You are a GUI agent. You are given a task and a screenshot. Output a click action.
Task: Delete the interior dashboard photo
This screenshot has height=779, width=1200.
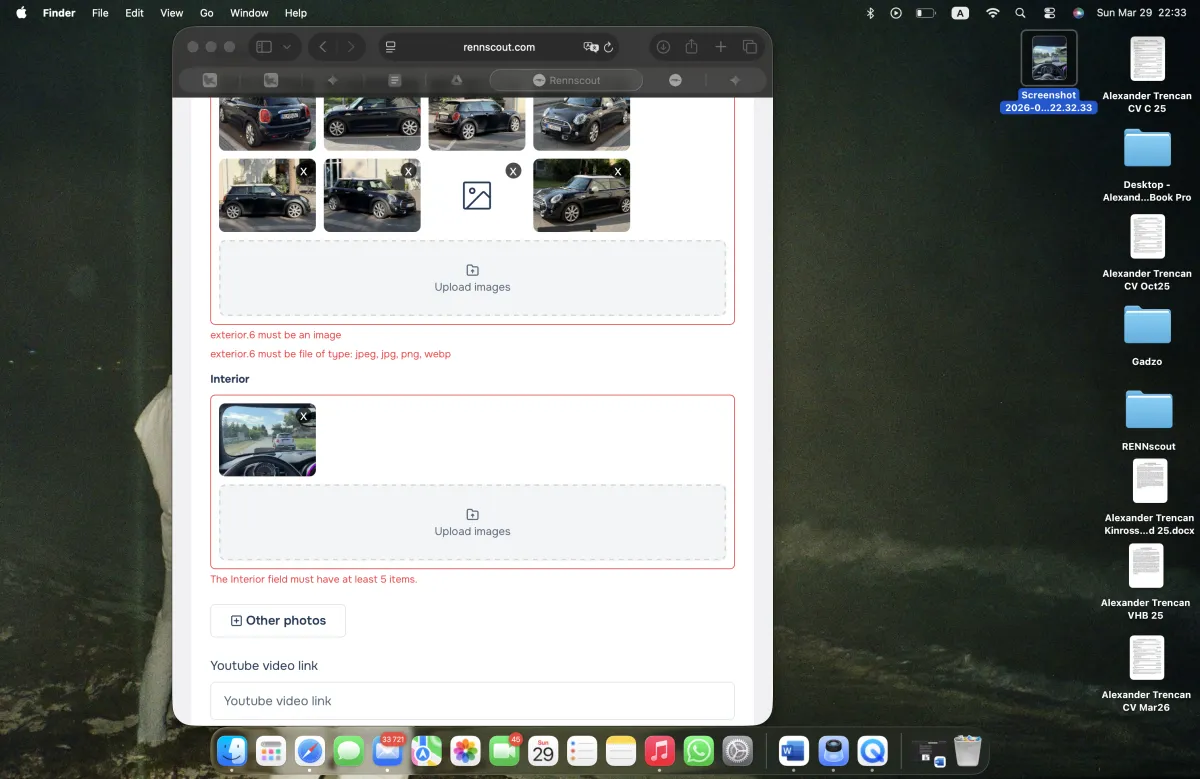304,416
